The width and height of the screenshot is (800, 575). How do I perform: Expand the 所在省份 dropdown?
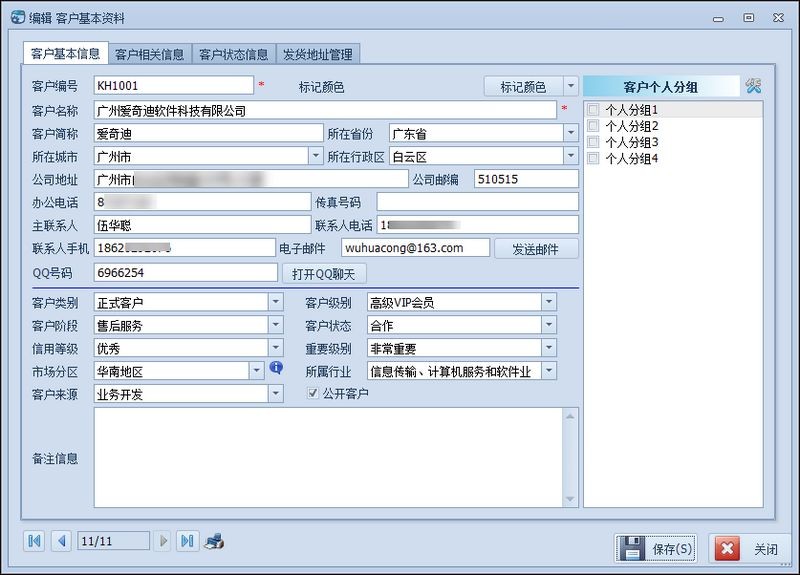coord(571,133)
